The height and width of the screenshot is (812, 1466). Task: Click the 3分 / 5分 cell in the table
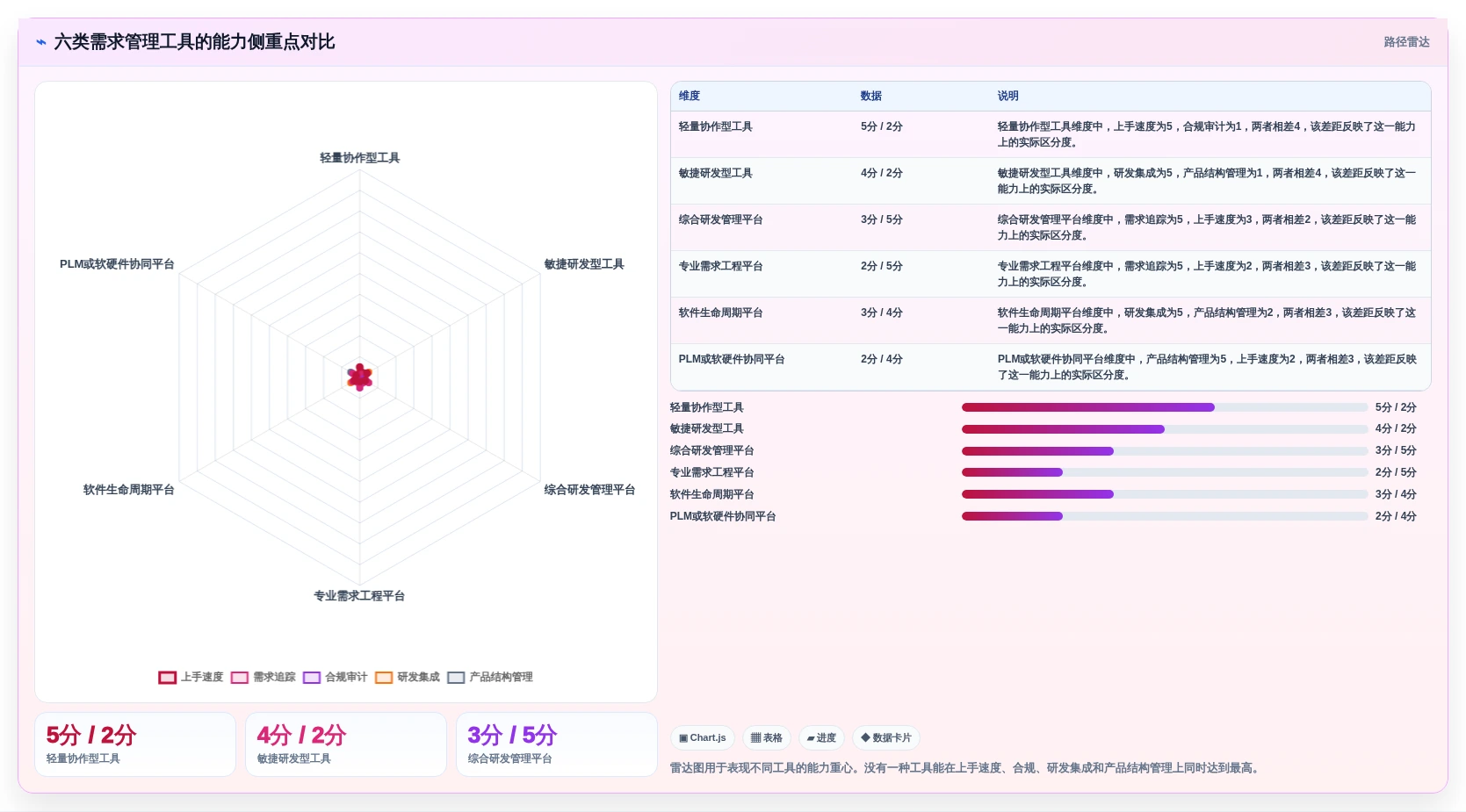882,220
